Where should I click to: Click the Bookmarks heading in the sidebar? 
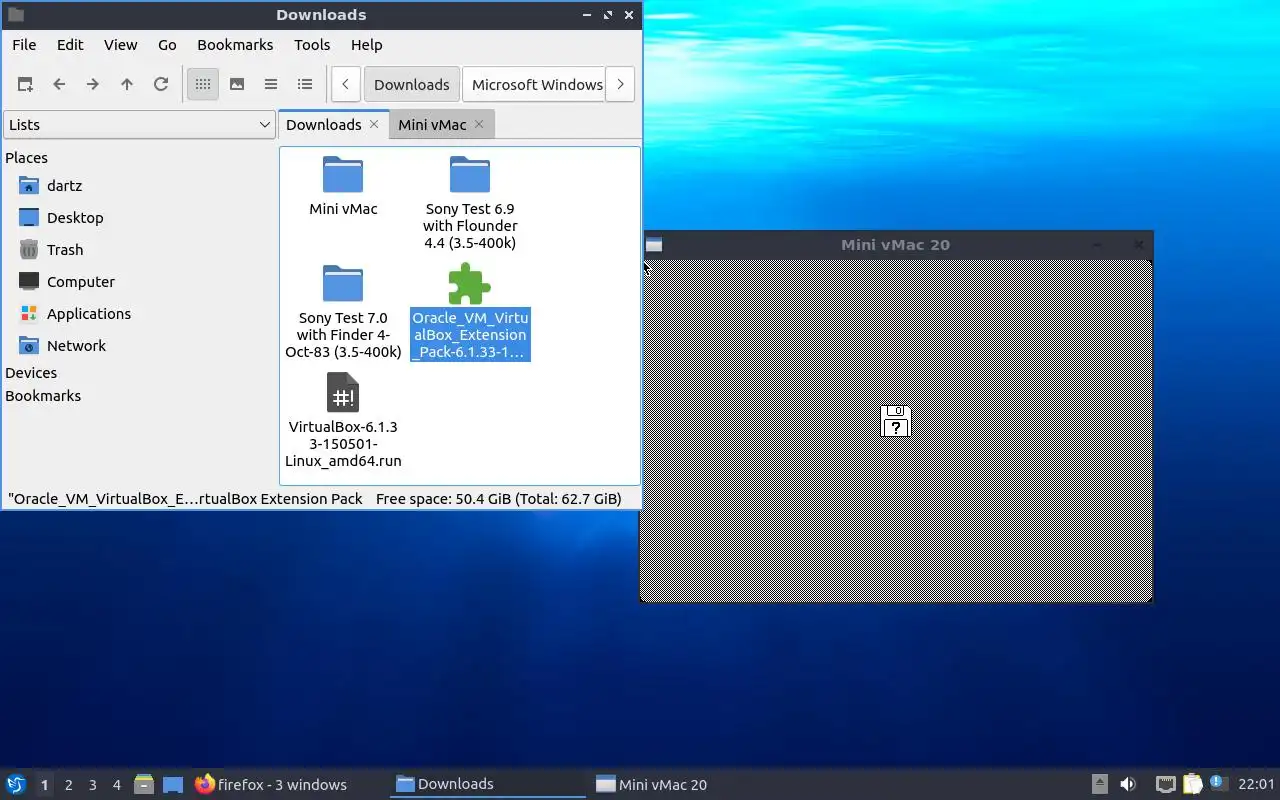pyautogui.click(x=43, y=396)
